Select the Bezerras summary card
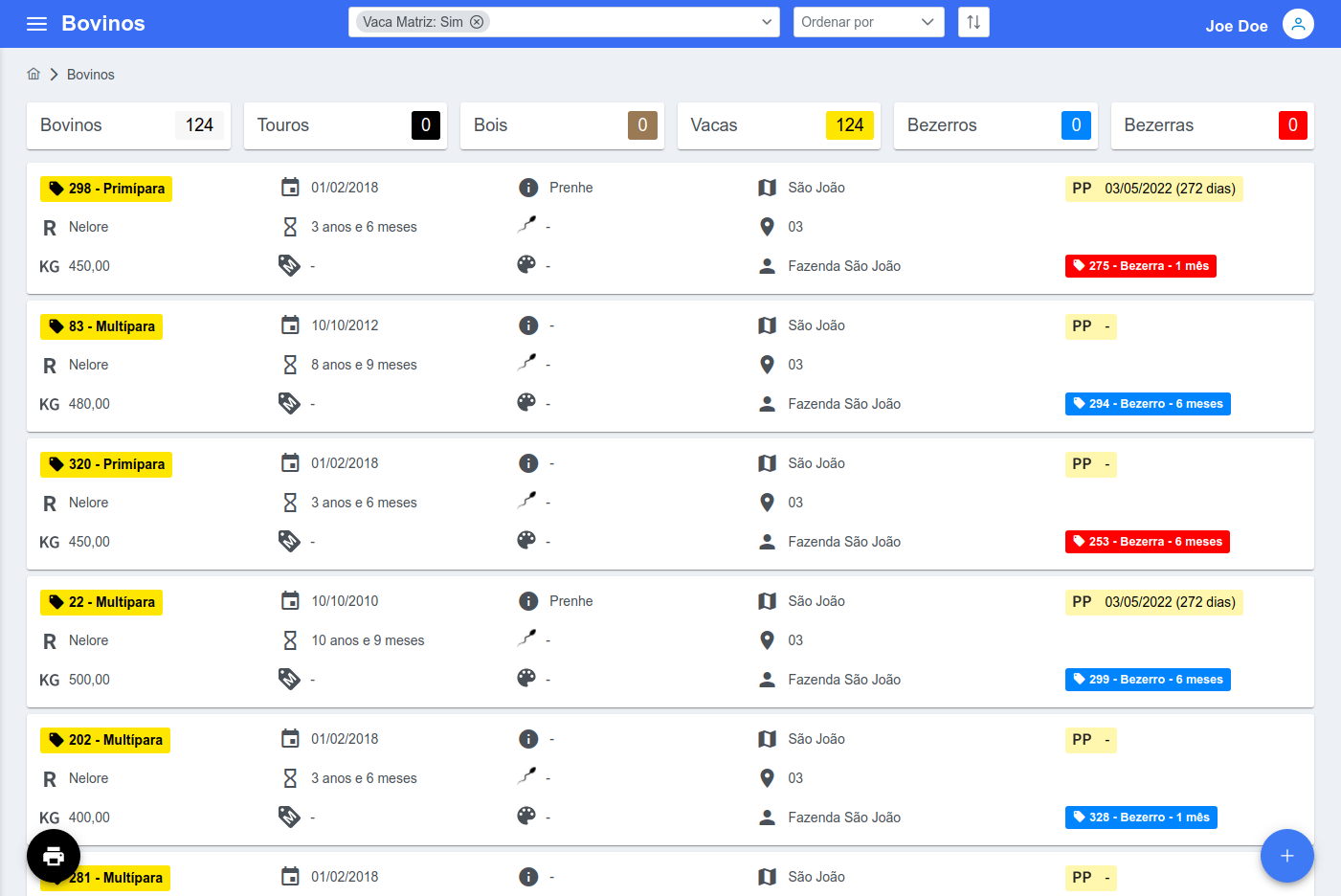 click(1213, 125)
